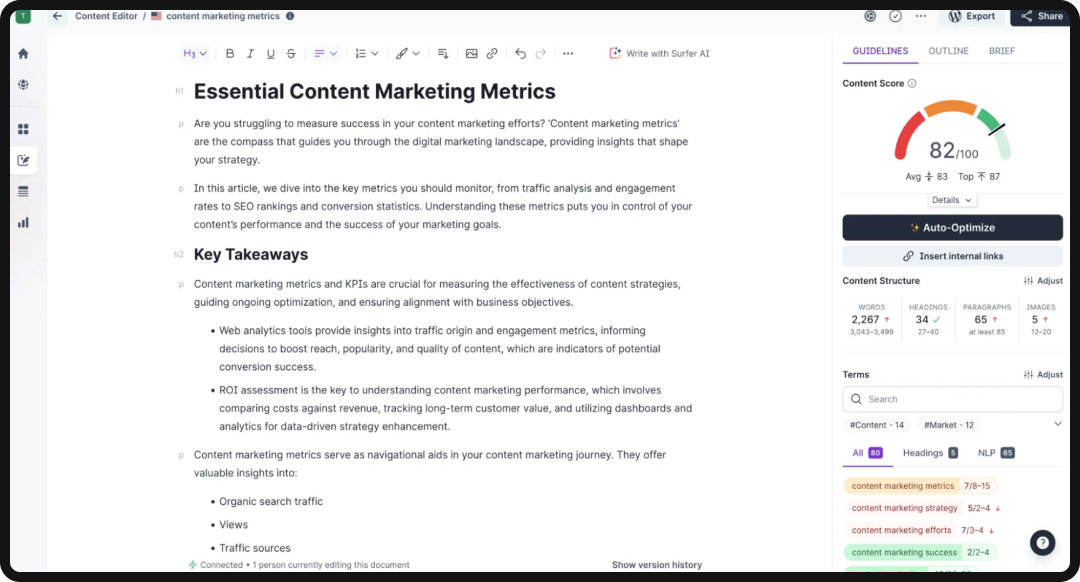This screenshot has height=582, width=1080.
Task: Open the apps grid icon in the sidebar
Action: pyautogui.click(x=23, y=128)
